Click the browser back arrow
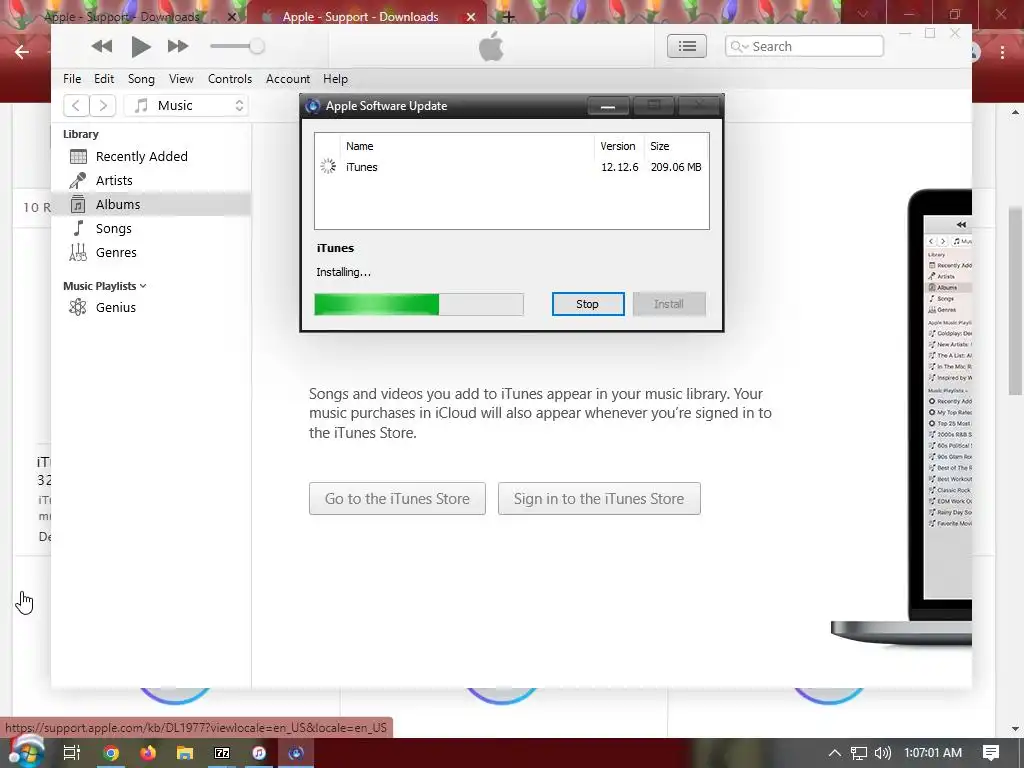 [22, 52]
